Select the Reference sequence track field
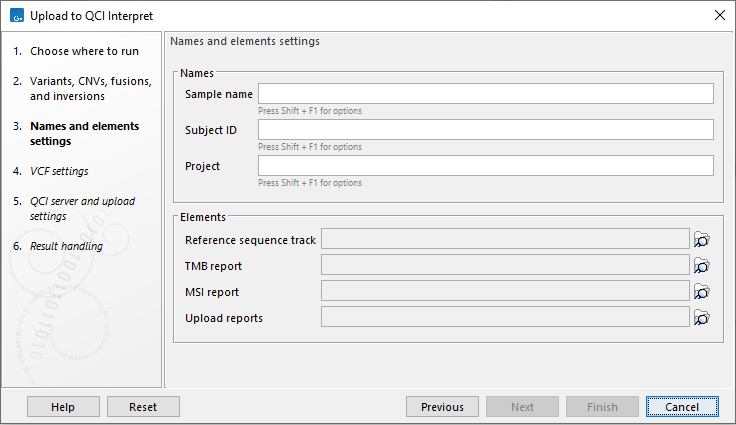This screenshot has height=425, width=736. click(505, 240)
